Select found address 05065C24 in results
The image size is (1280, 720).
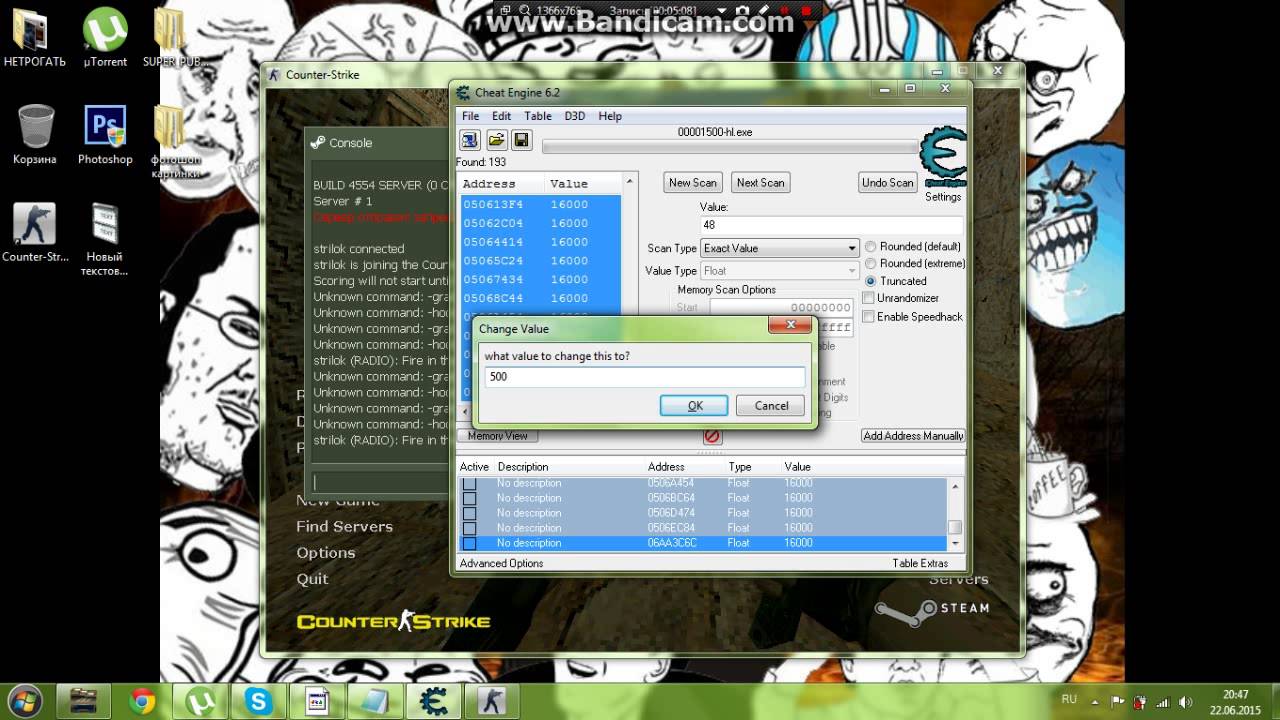point(540,261)
